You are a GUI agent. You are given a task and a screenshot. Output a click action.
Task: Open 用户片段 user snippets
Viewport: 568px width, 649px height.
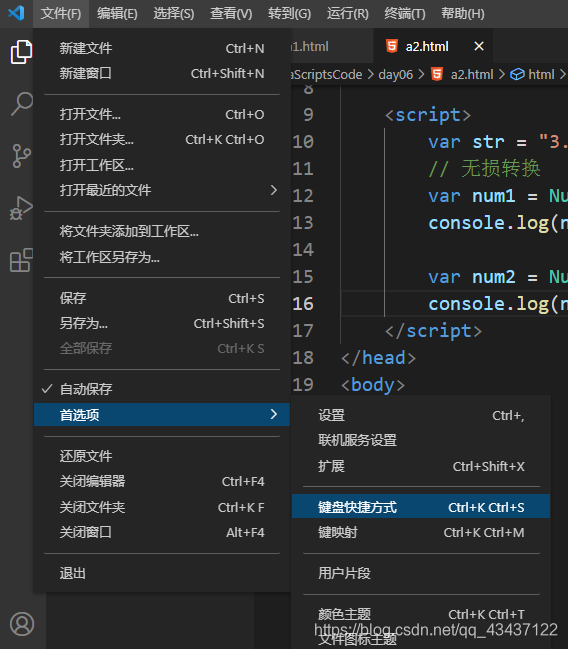421,573
